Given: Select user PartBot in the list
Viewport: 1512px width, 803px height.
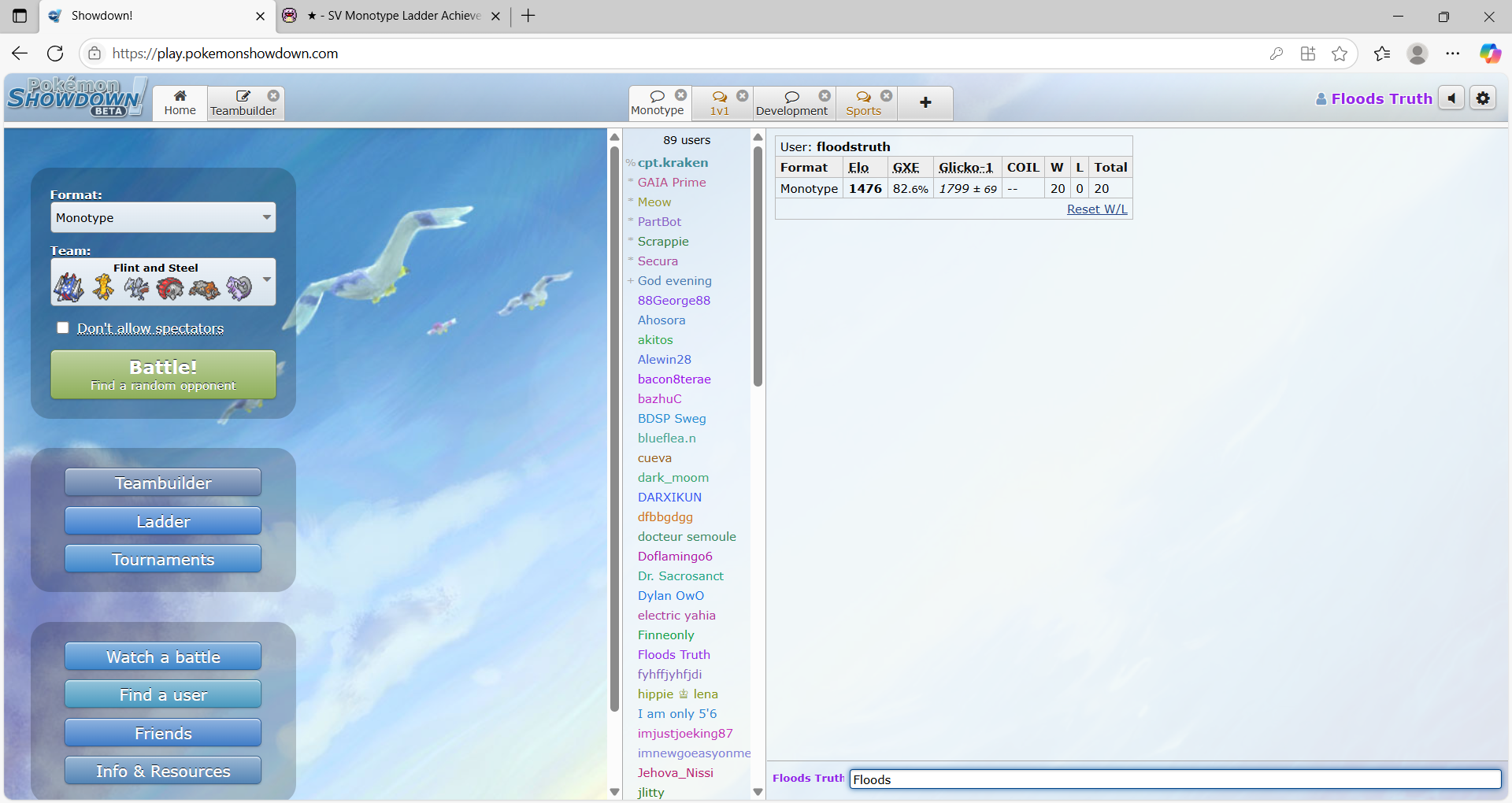Looking at the screenshot, I should (659, 221).
